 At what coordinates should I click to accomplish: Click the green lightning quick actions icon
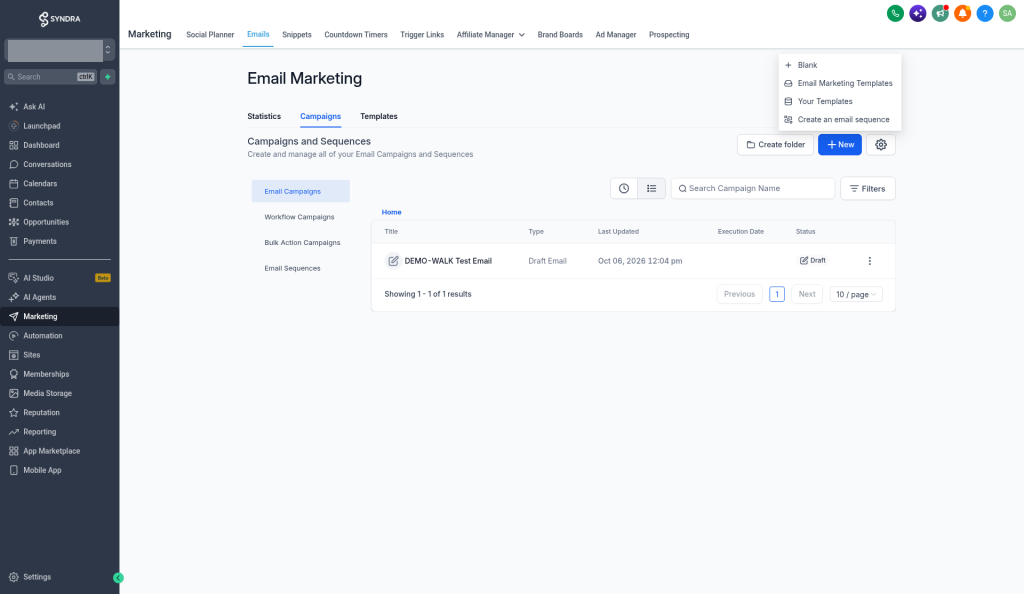pos(108,77)
